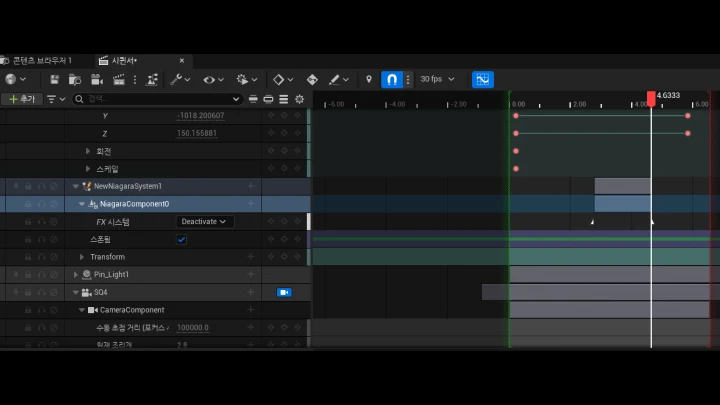The width and height of the screenshot is (720, 405).
Task: Add a key on the Y channel row
Action: 284,115
